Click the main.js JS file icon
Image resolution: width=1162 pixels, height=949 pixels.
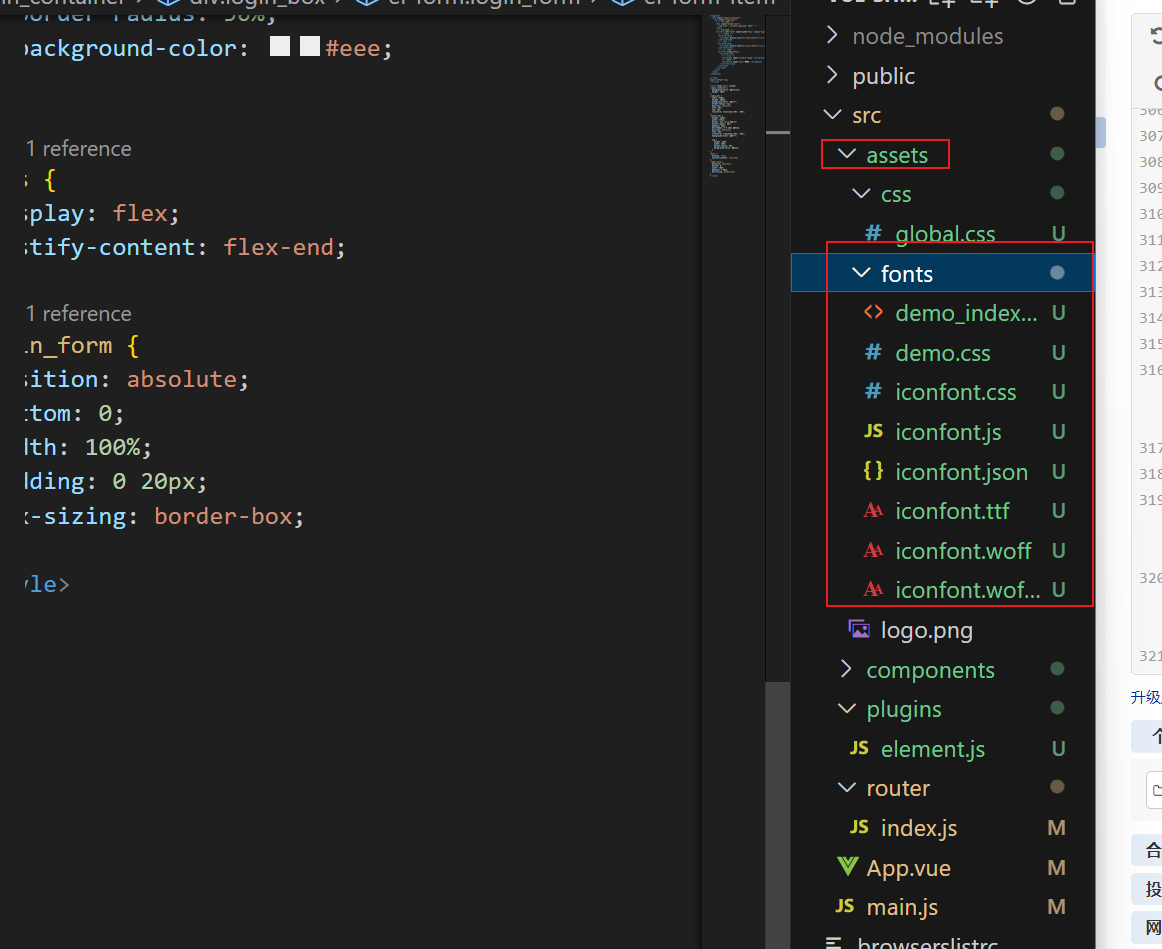click(x=845, y=906)
